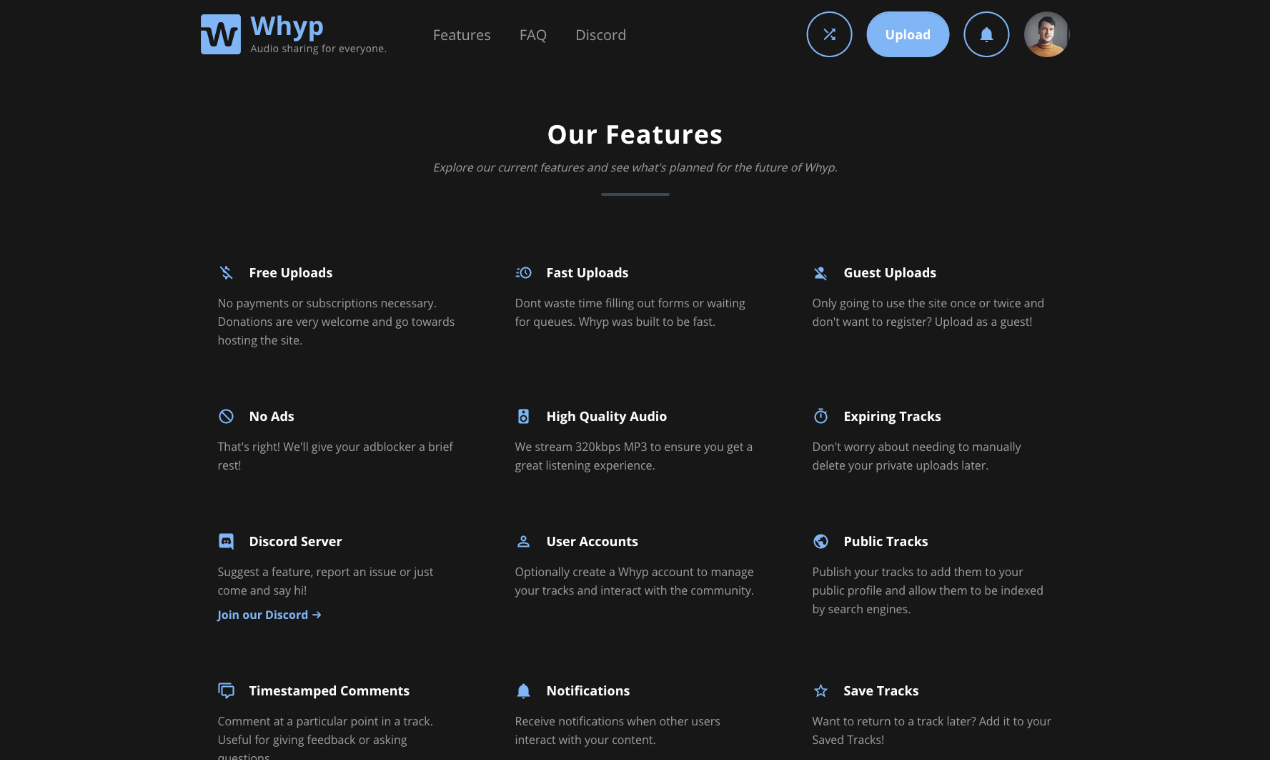Click the Save Tracks star icon
1270x760 pixels.
820,690
